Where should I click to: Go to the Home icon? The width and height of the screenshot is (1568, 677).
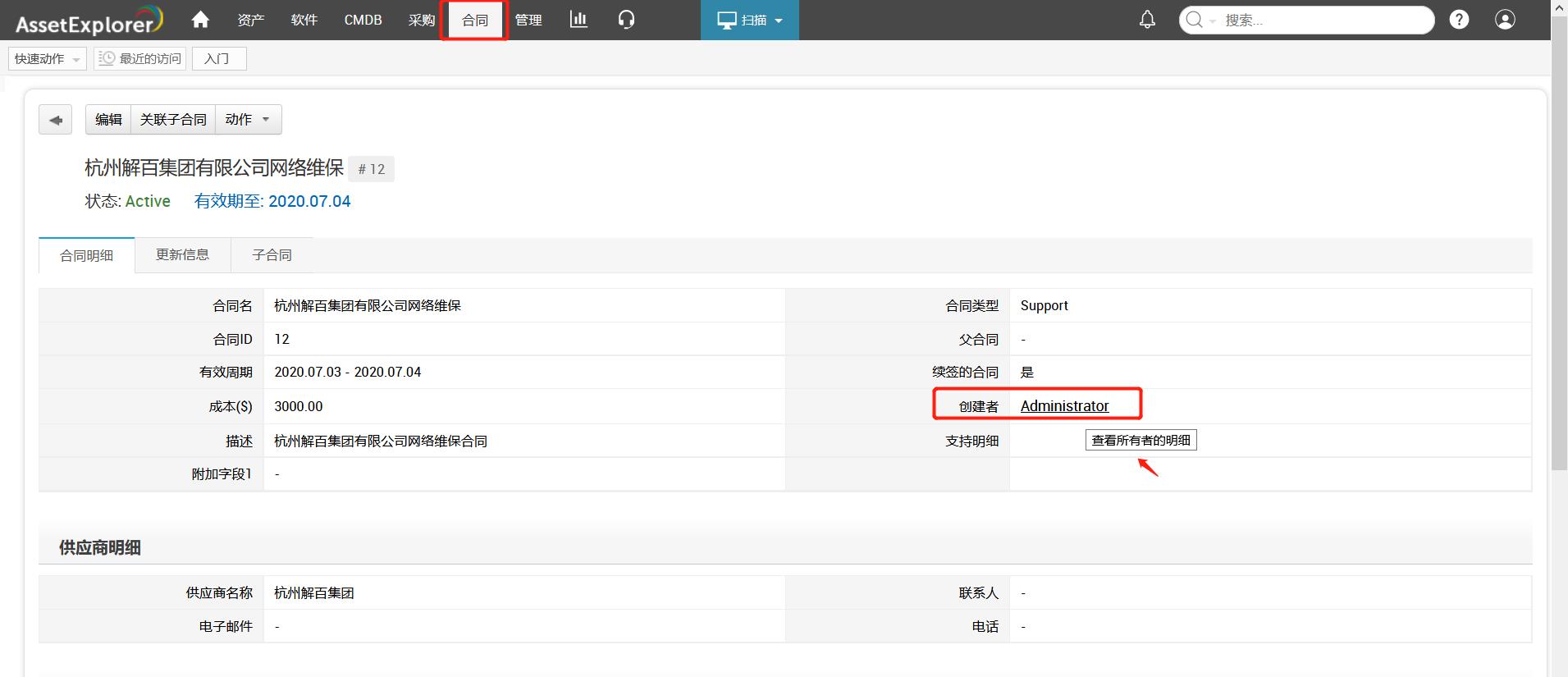point(200,20)
